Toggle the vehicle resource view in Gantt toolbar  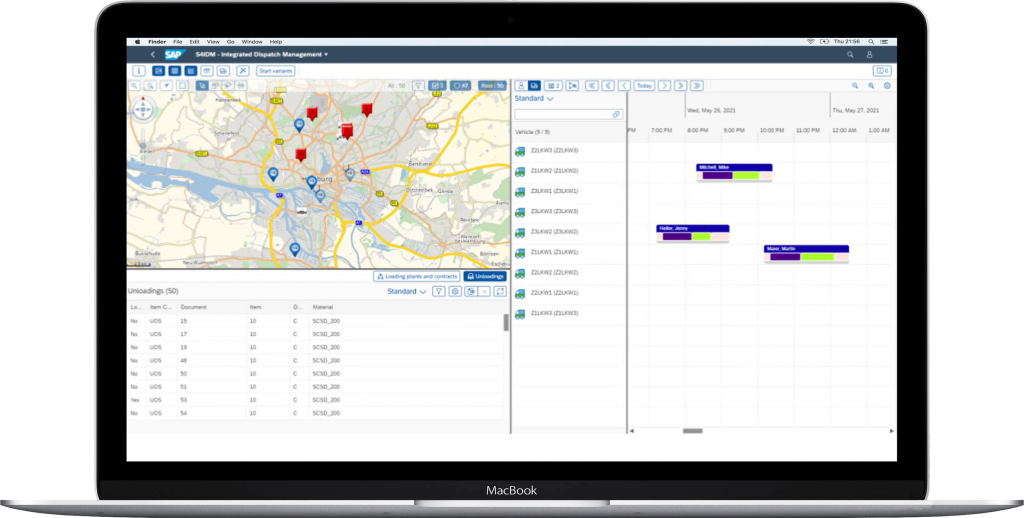point(535,86)
